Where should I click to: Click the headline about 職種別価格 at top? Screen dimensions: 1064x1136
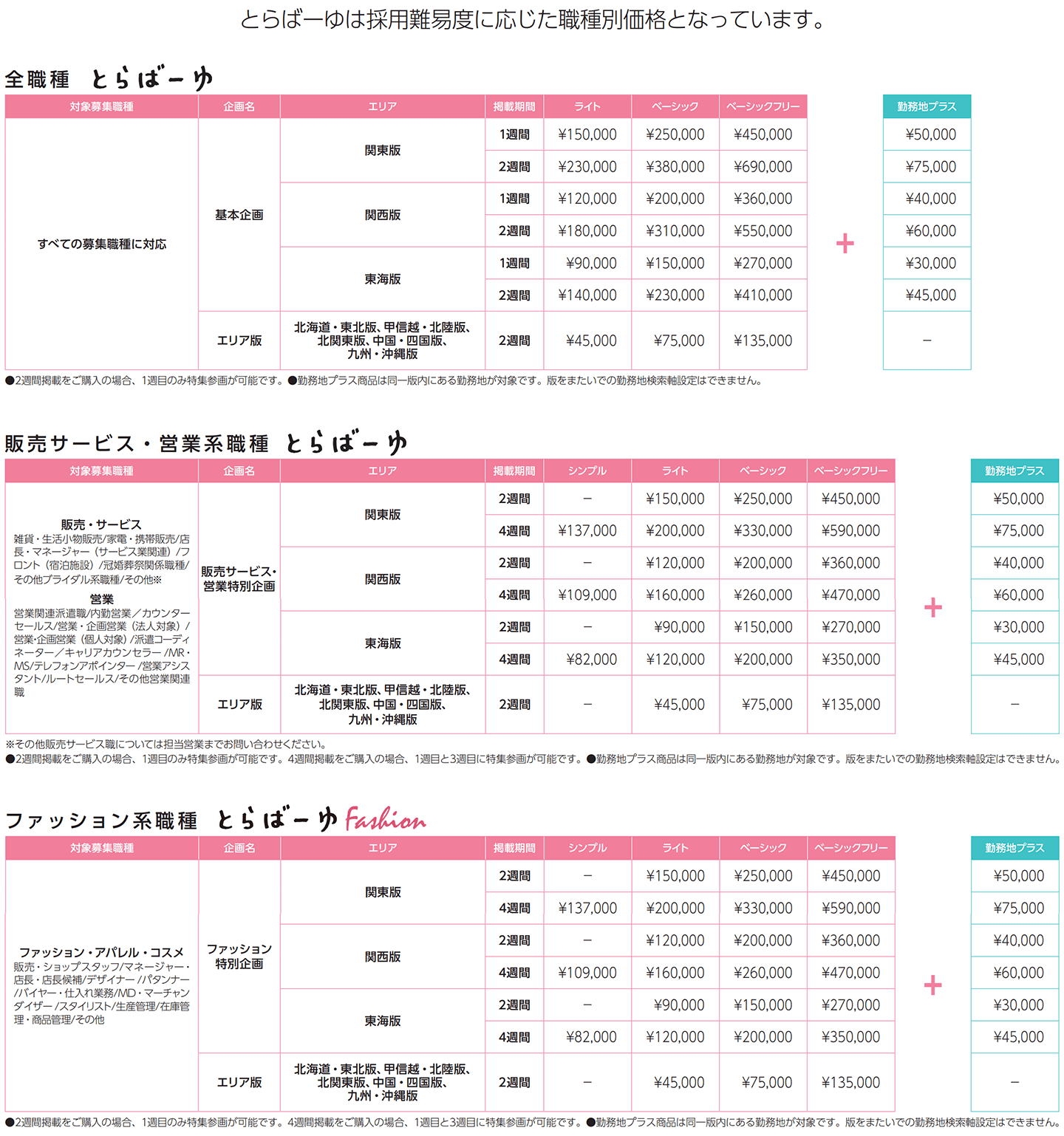[532, 19]
